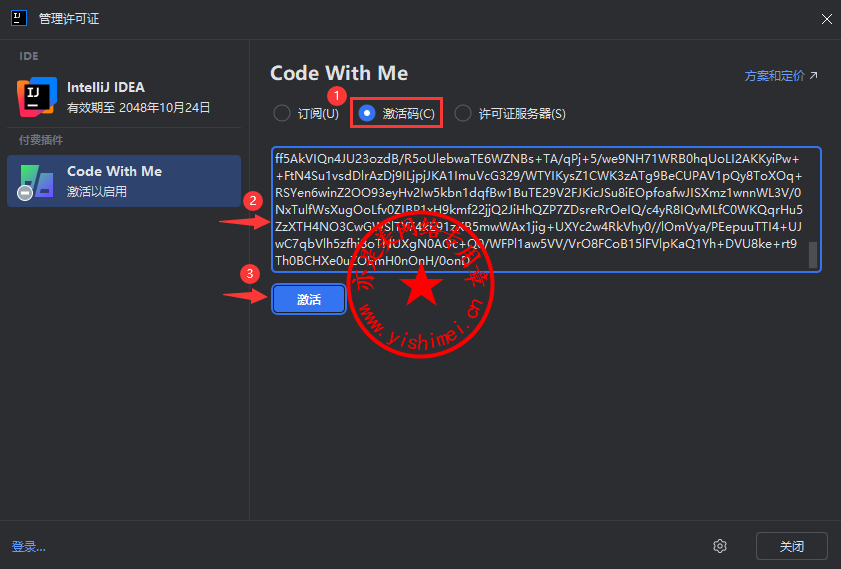Screen dimensions: 841x569
Task: Close the 管理许可证 dialog with X
Action: pos(827,19)
